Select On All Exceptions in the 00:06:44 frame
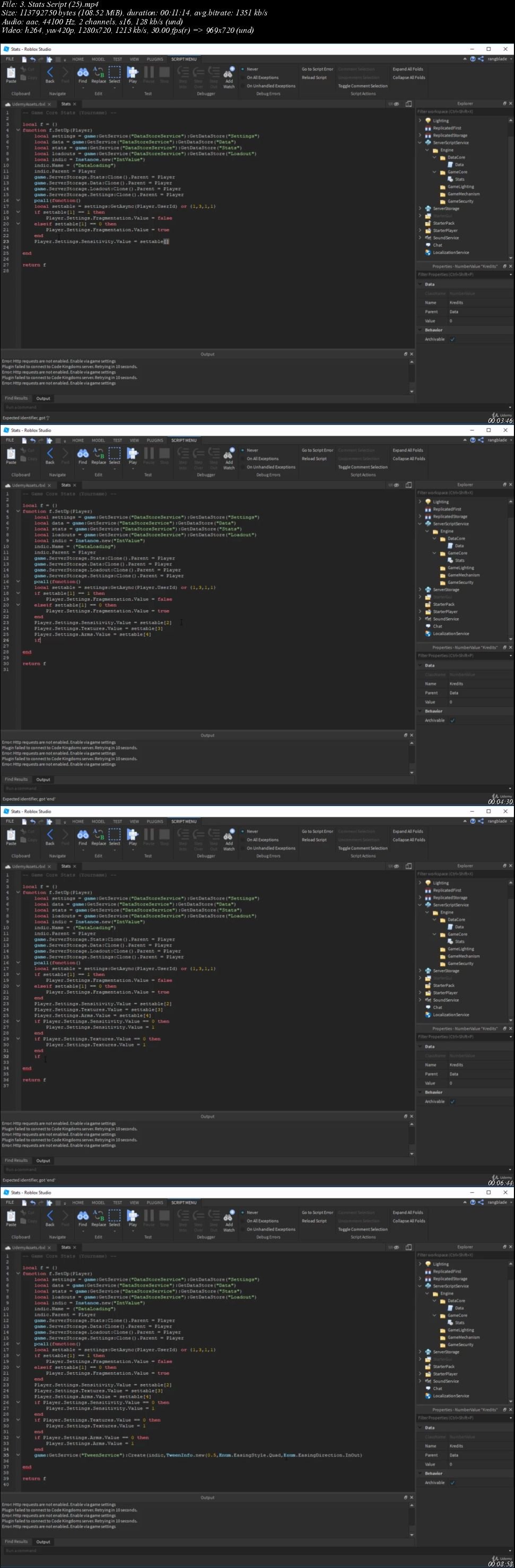The image size is (515, 1568). (242, 839)
